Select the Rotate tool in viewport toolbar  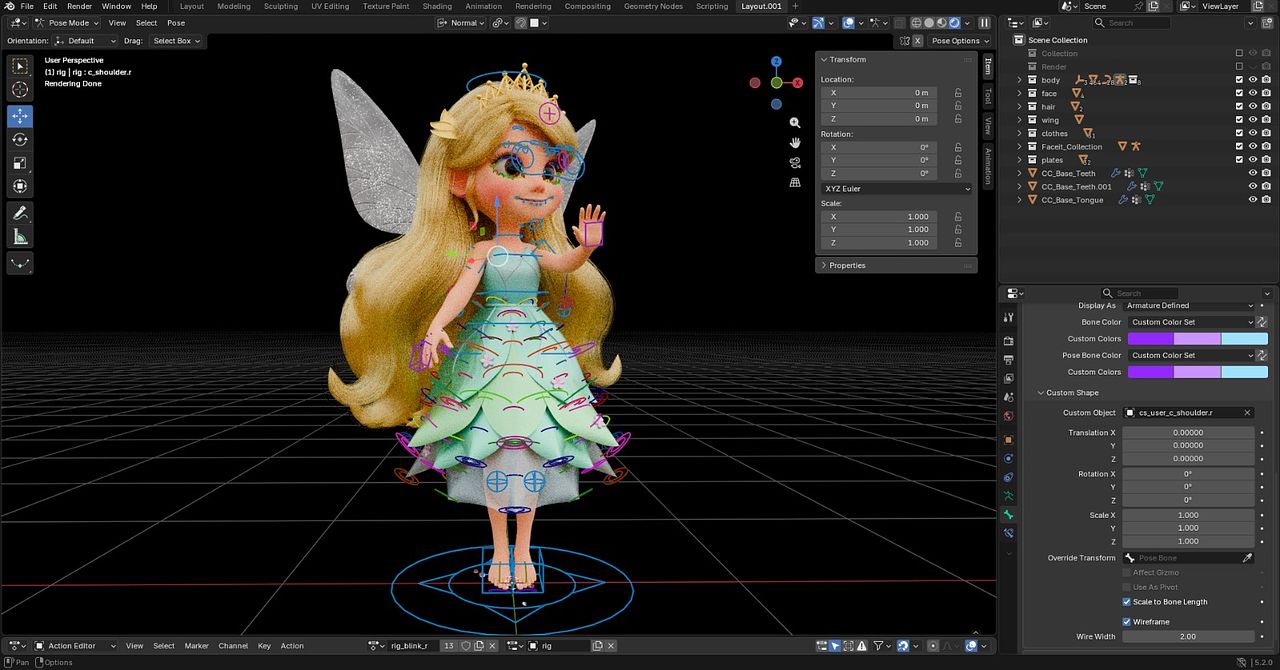pos(20,139)
